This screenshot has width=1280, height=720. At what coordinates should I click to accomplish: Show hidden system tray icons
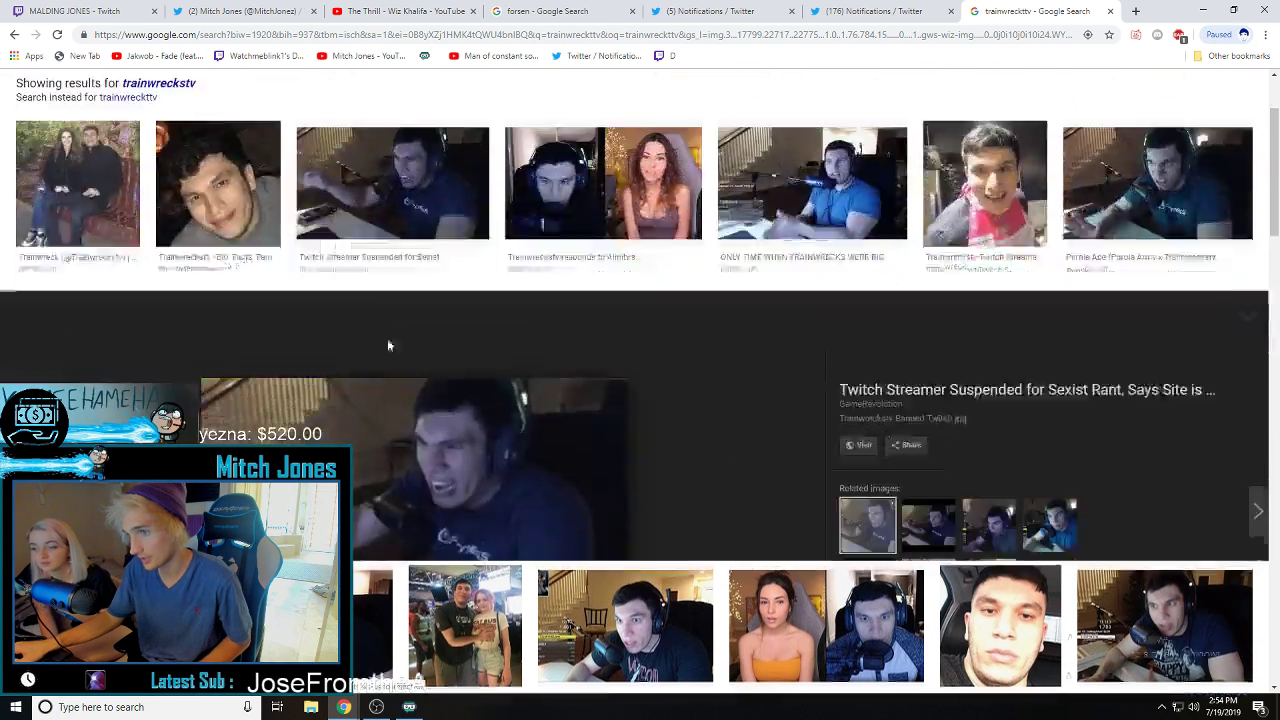[x=1161, y=707]
